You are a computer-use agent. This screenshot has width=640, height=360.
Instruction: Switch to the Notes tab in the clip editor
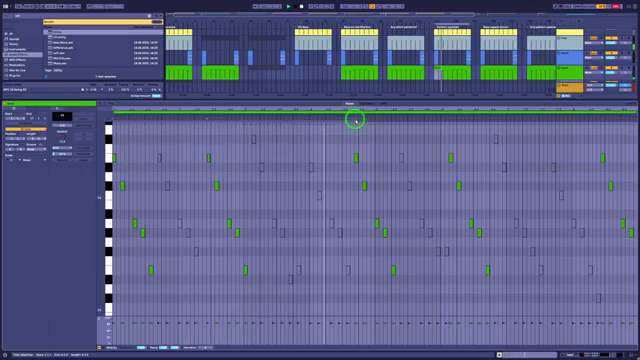coord(350,104)
